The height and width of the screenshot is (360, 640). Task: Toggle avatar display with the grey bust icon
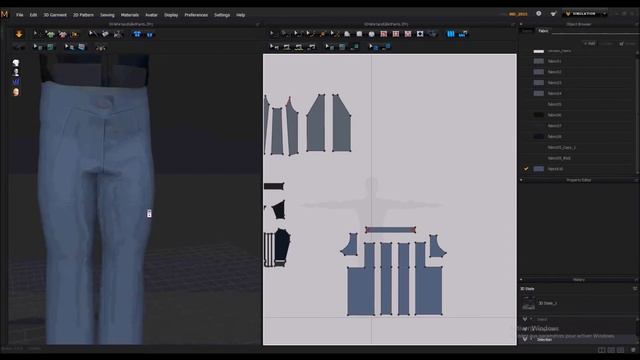coord(16,72)
